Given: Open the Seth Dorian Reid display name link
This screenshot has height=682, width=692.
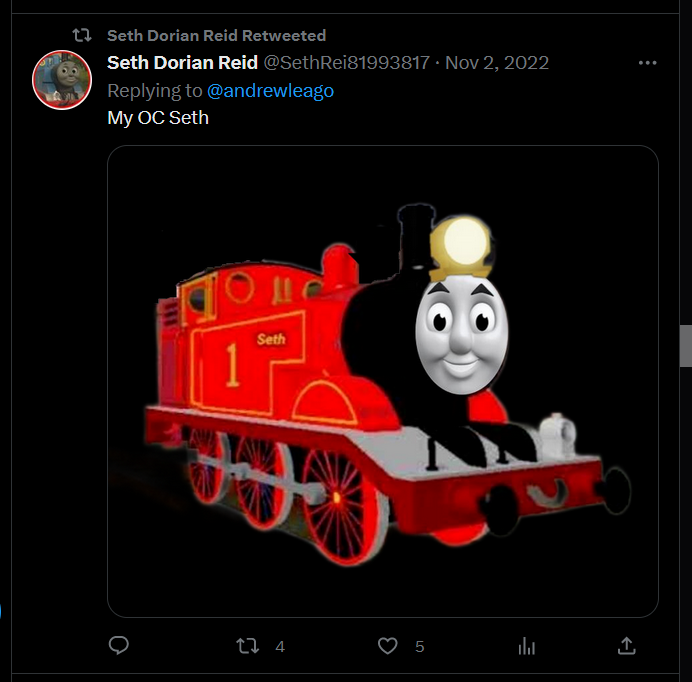Looking at the screenshot, I should point(182,63).
